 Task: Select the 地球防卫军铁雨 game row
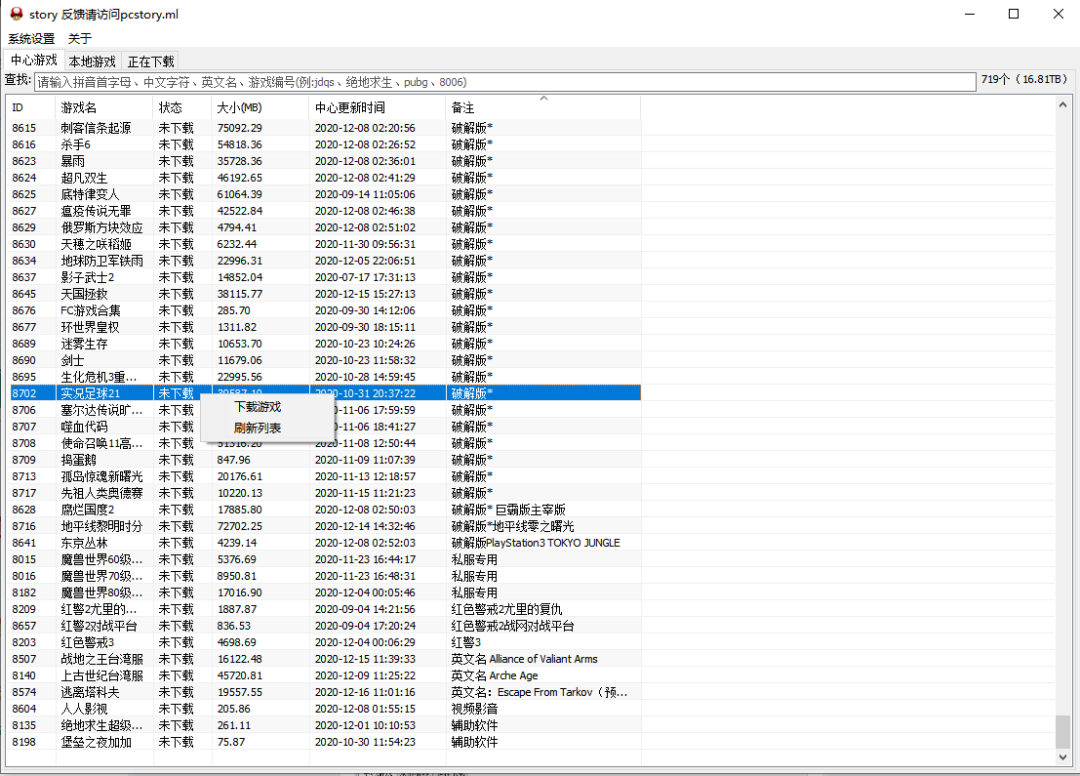tap(324, 260)
